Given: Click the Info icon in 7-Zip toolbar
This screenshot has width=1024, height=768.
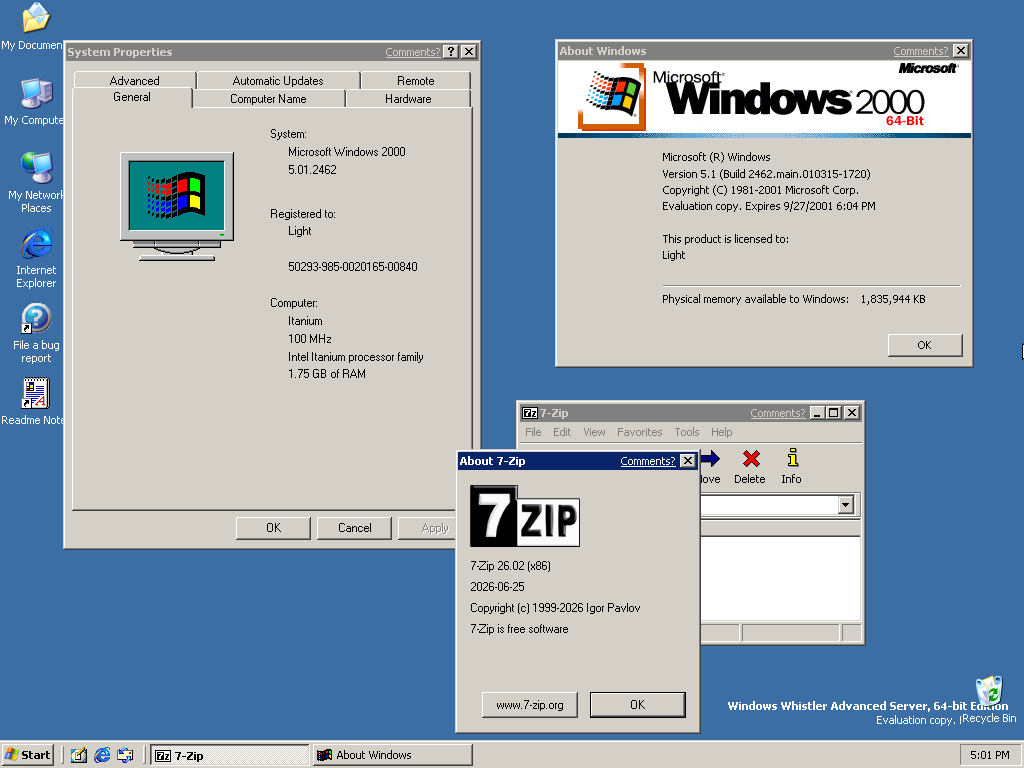Looking at the screenshot, I should click(792, 458).
